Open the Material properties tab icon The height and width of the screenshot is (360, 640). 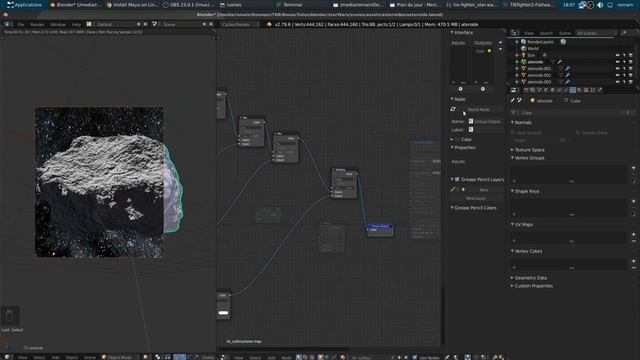click(x=580, y=90)
